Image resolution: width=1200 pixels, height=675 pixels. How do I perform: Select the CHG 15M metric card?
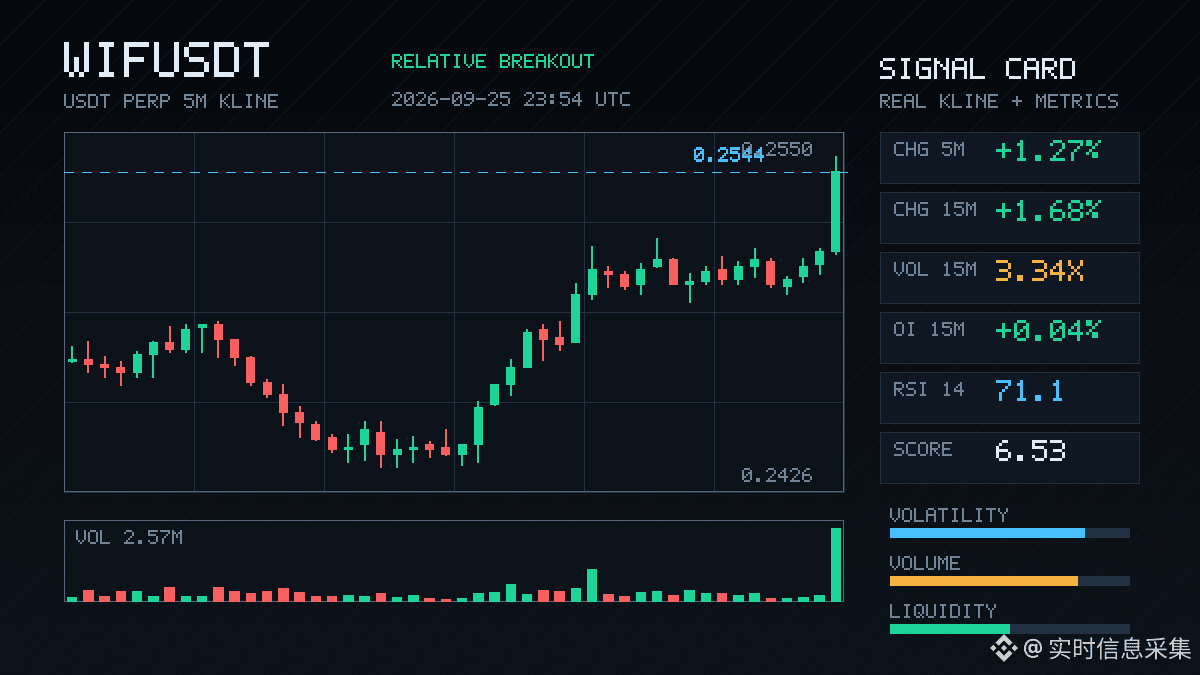pos(1009,218)
